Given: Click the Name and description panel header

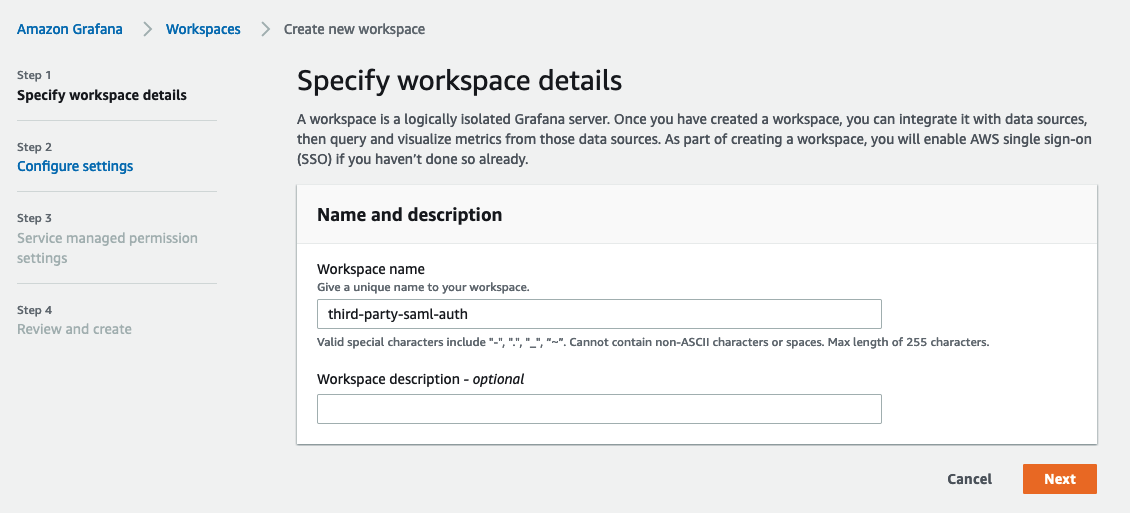Looking at the screenshot, I should [697, 215].
